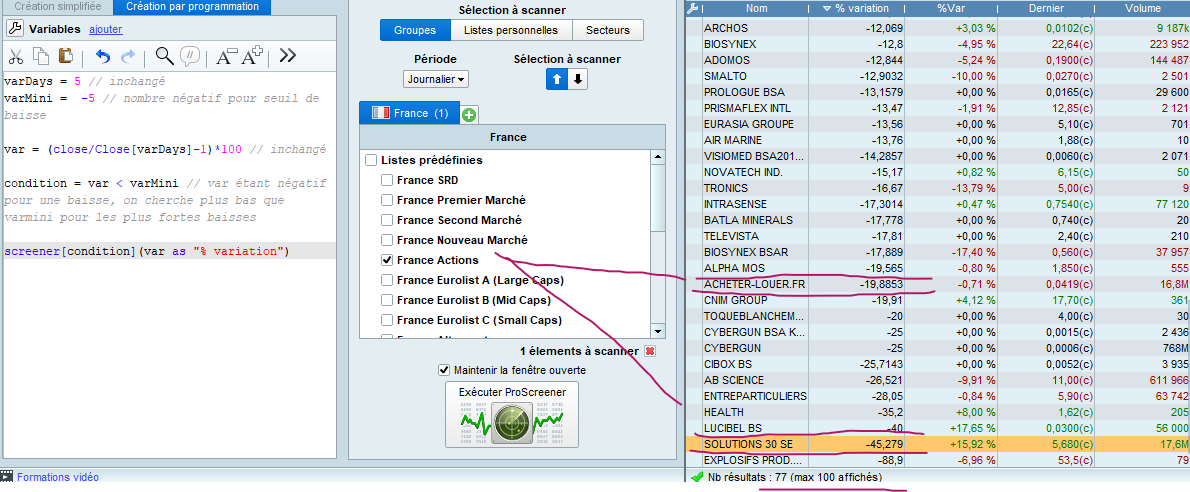The height and width of the screenshot is (492, 1190).
Task: Click the ajouter variables link
Action: pos(105,30)
